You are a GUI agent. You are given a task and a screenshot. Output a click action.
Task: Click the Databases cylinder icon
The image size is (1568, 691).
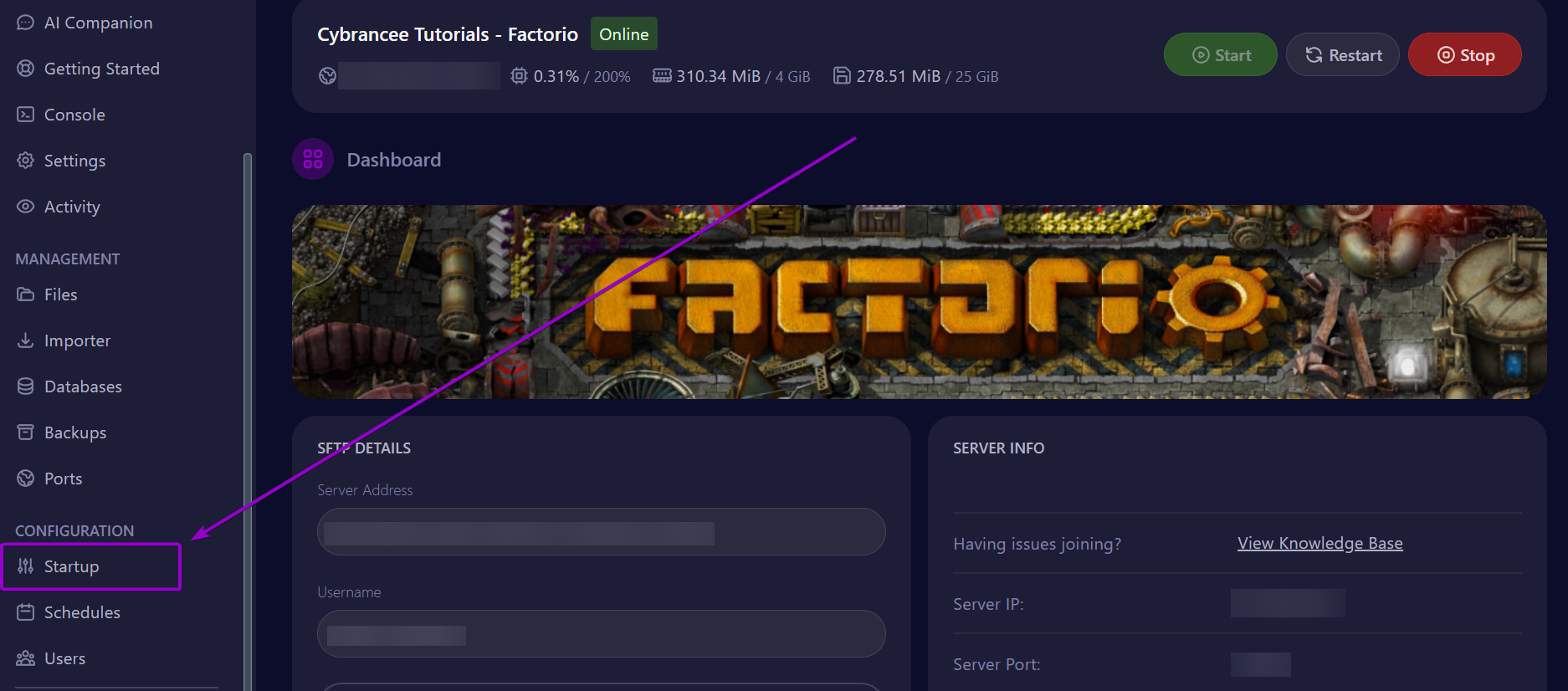point(26,386)
